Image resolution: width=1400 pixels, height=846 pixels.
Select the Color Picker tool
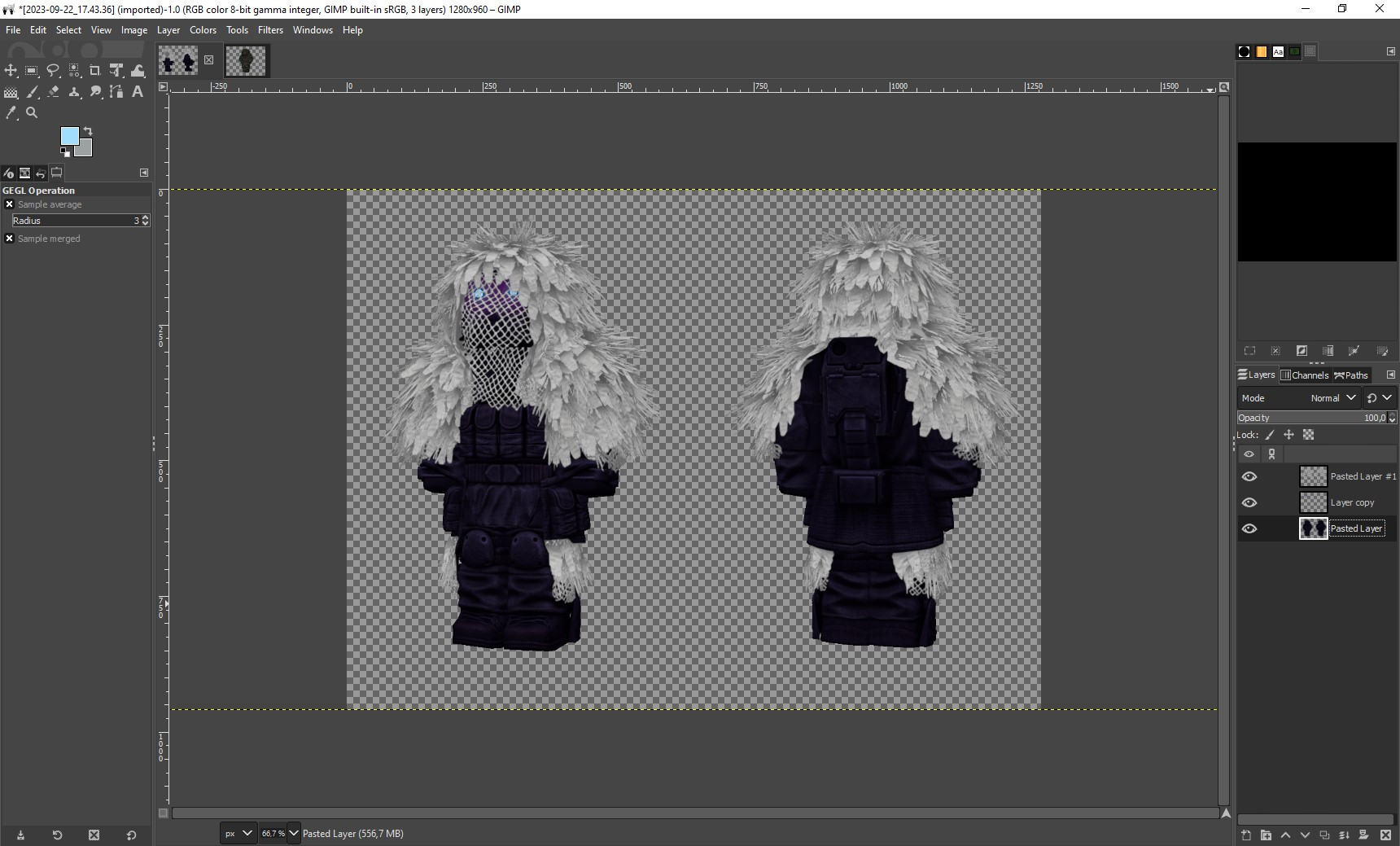pyautogui.click(x=11, y=113)
